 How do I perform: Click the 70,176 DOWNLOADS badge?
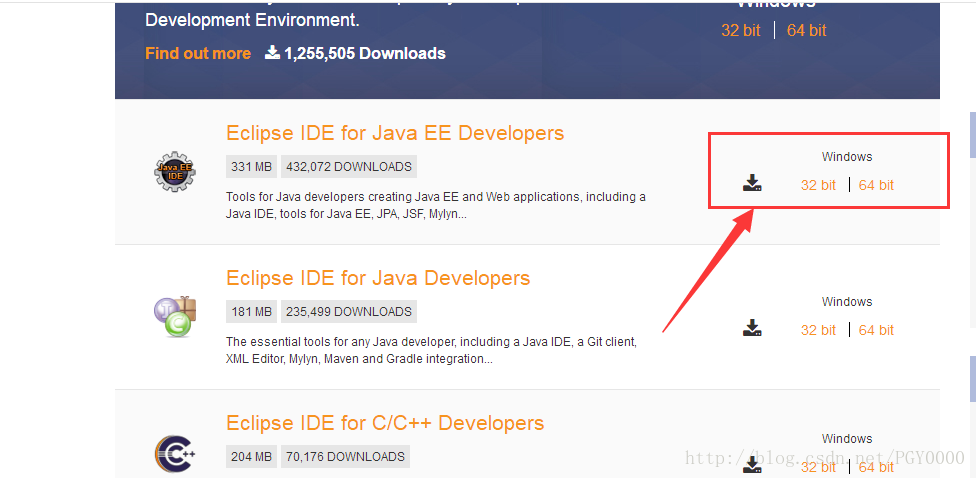(345, 456)
